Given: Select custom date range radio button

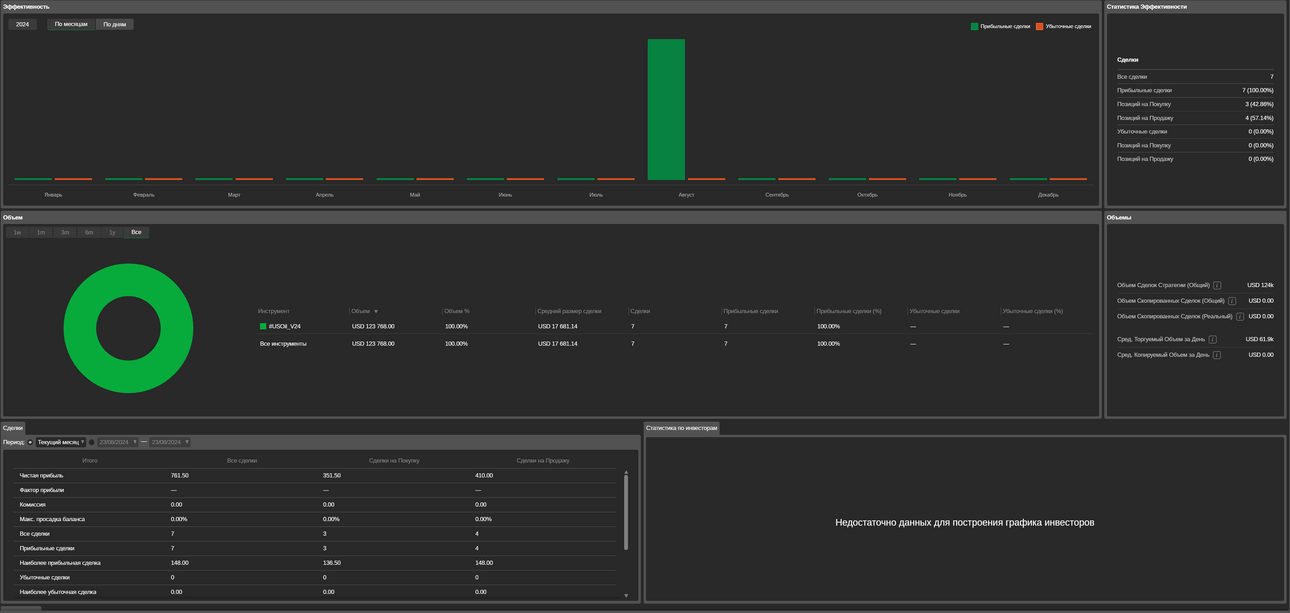Looking at the screenshot, I should (92, 442).
